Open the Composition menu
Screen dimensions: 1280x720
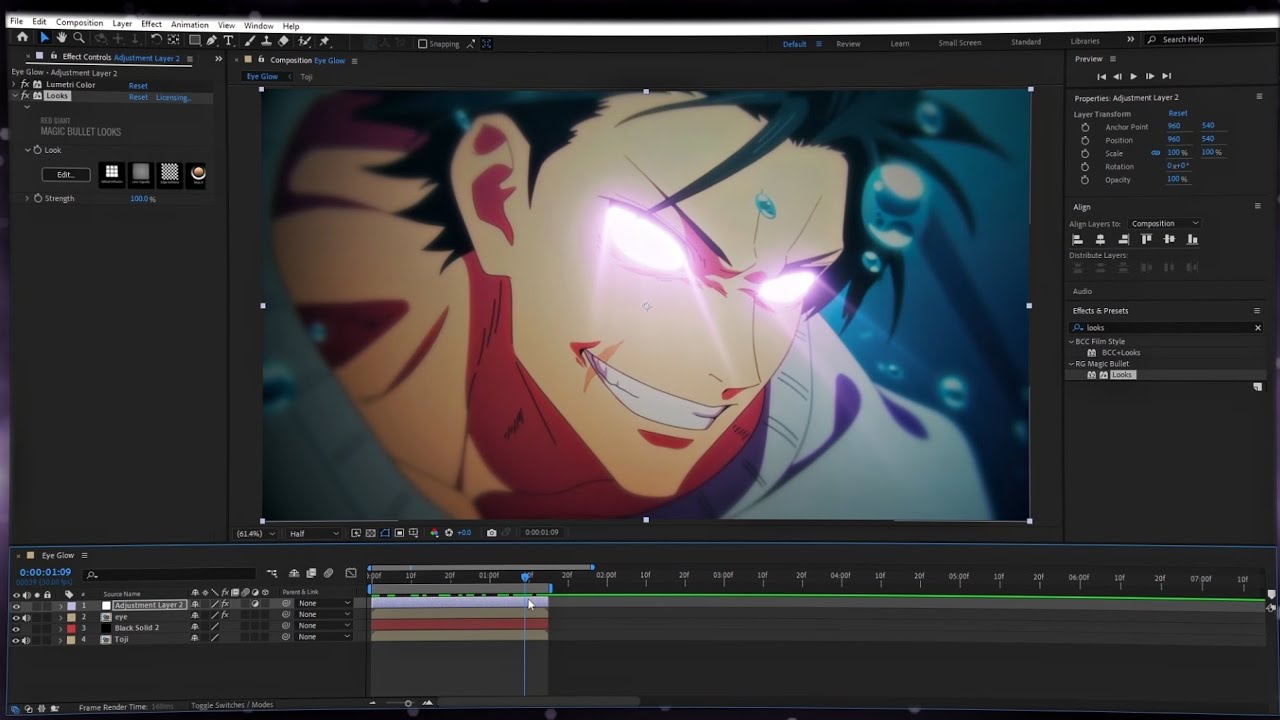pyautogui.click(x=79, y=23)
